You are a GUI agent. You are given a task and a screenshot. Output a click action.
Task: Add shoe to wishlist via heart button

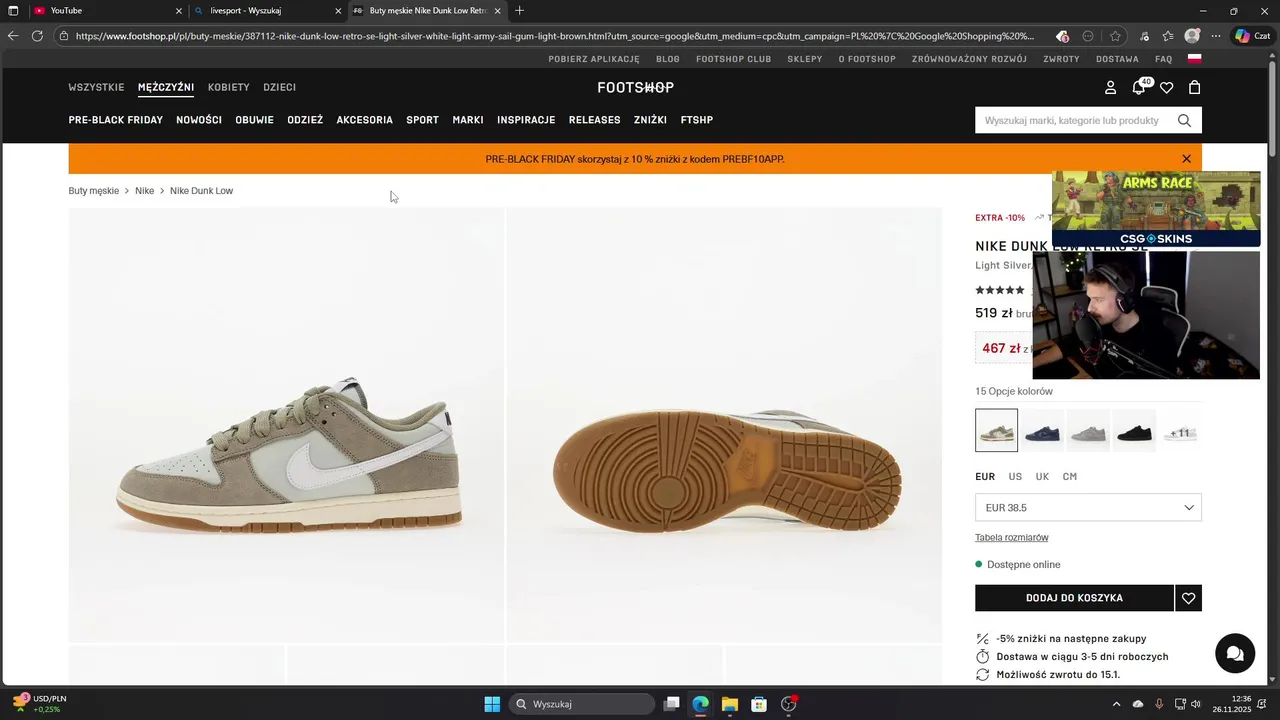(1188, 598)
